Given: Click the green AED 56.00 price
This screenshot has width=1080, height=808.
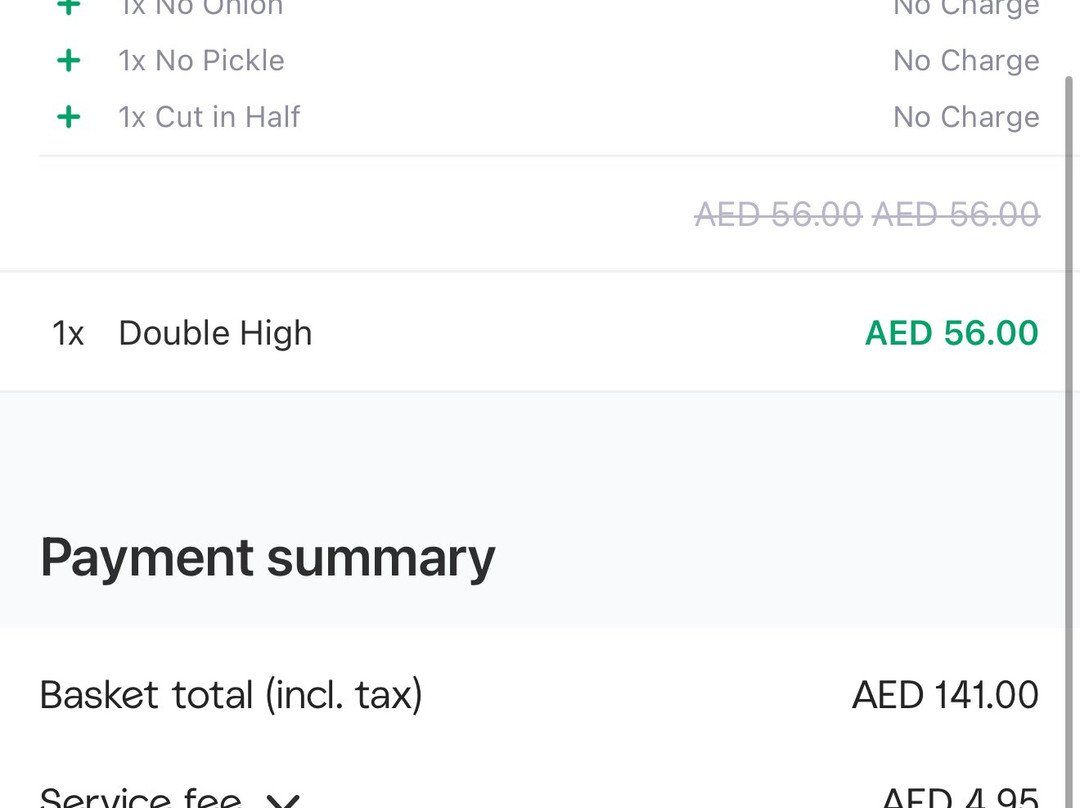Looking at the screenshot, I should [x=951, y=333].
